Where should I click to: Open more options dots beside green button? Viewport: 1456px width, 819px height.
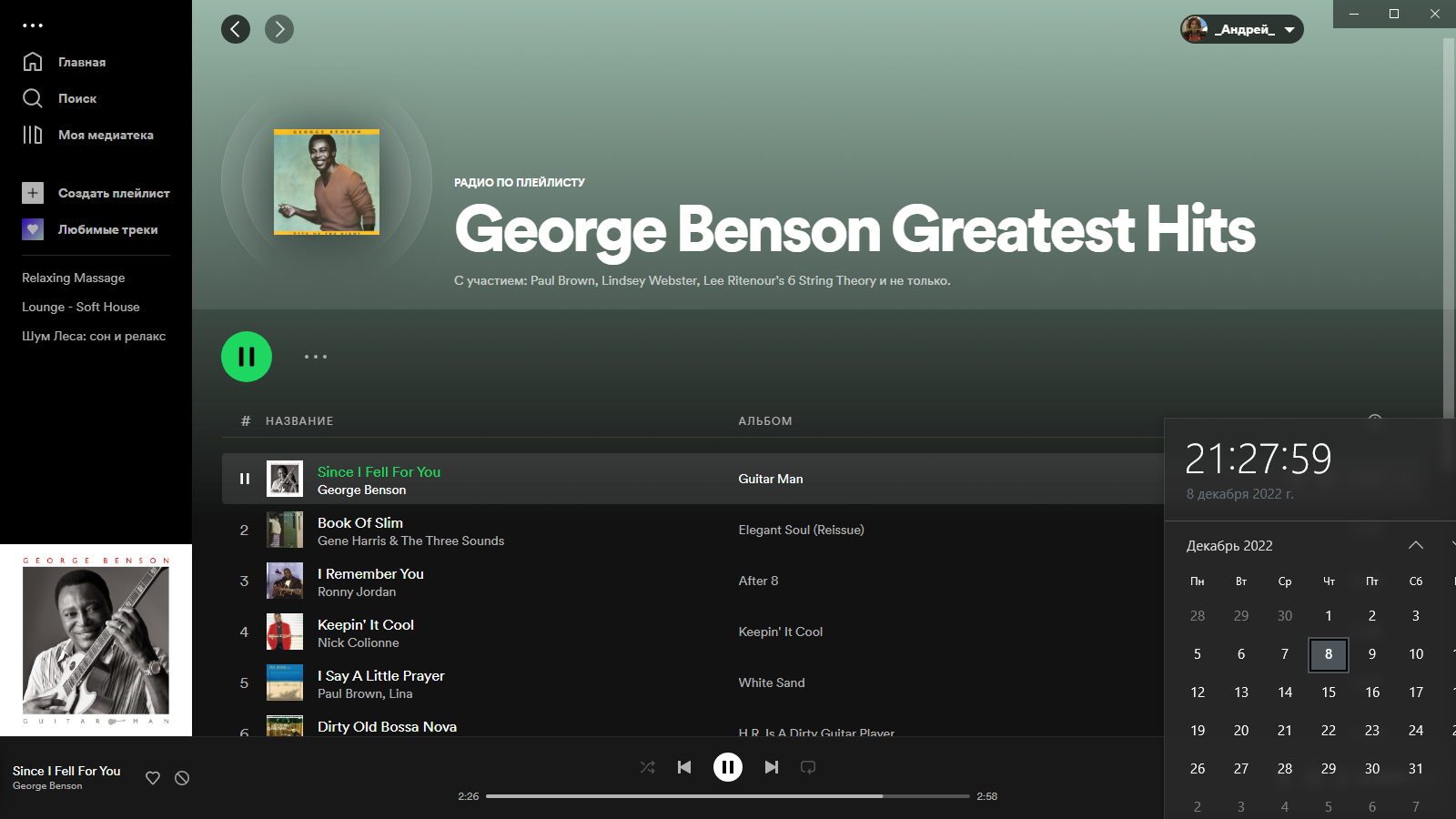click(316, 357)
